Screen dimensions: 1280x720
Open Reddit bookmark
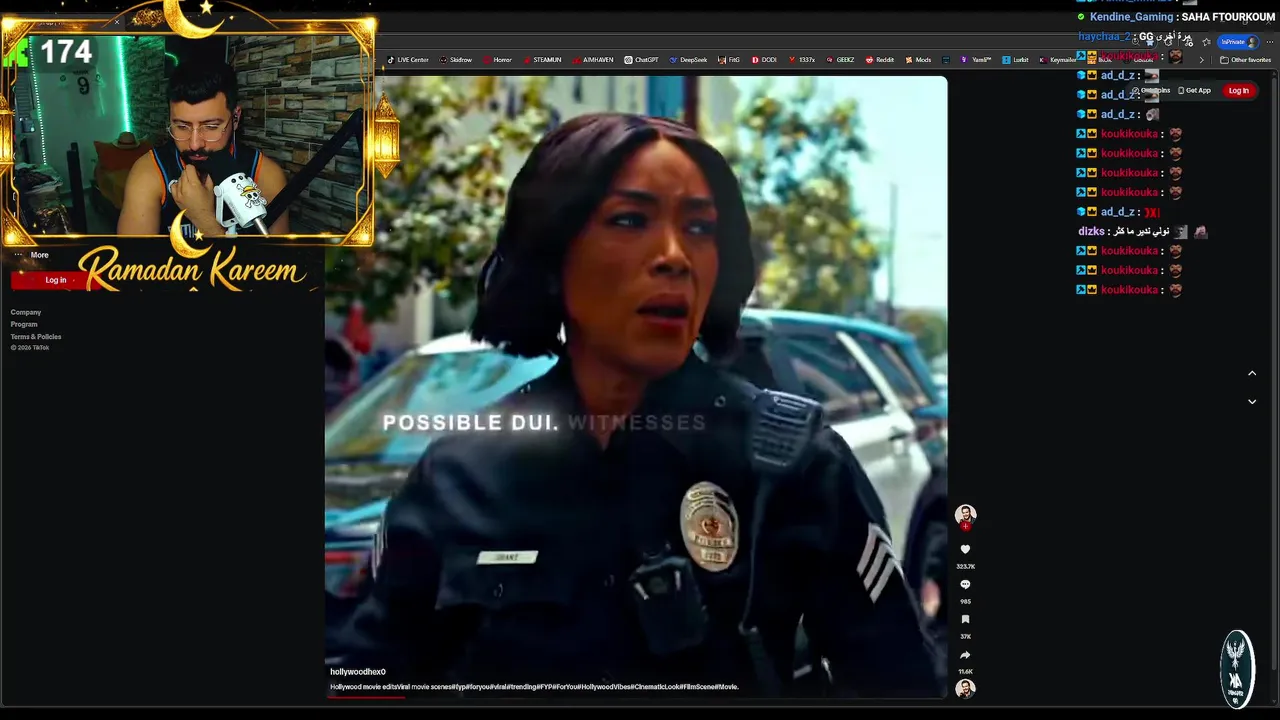pos(880,60)
